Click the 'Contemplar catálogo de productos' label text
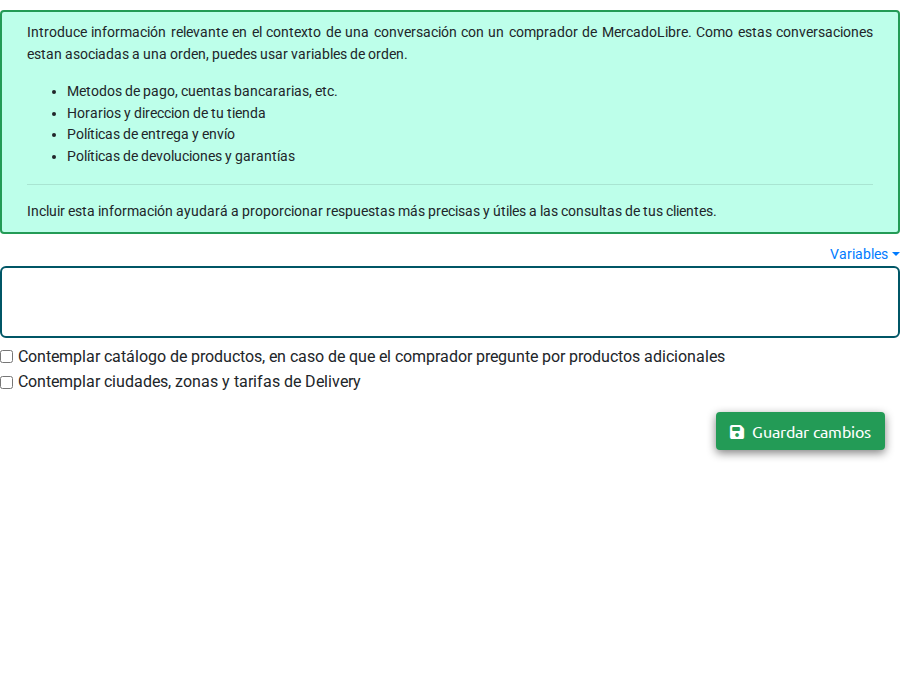900x700 pixels. pos(370,357)
